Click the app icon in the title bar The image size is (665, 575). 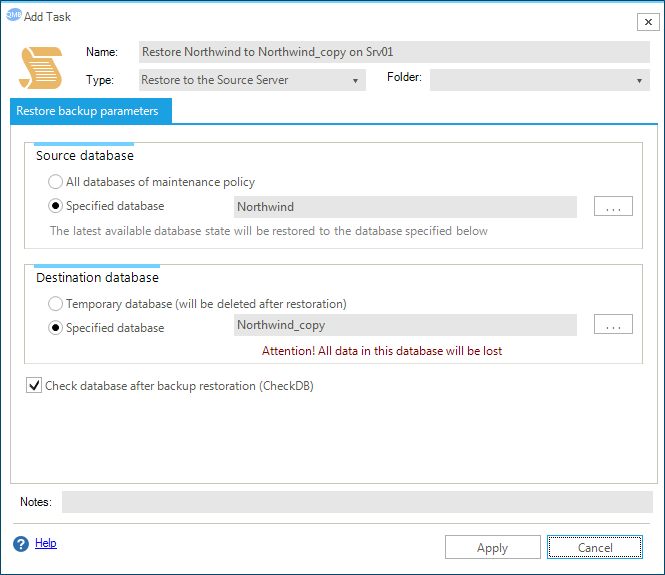[x=13, y=15]
